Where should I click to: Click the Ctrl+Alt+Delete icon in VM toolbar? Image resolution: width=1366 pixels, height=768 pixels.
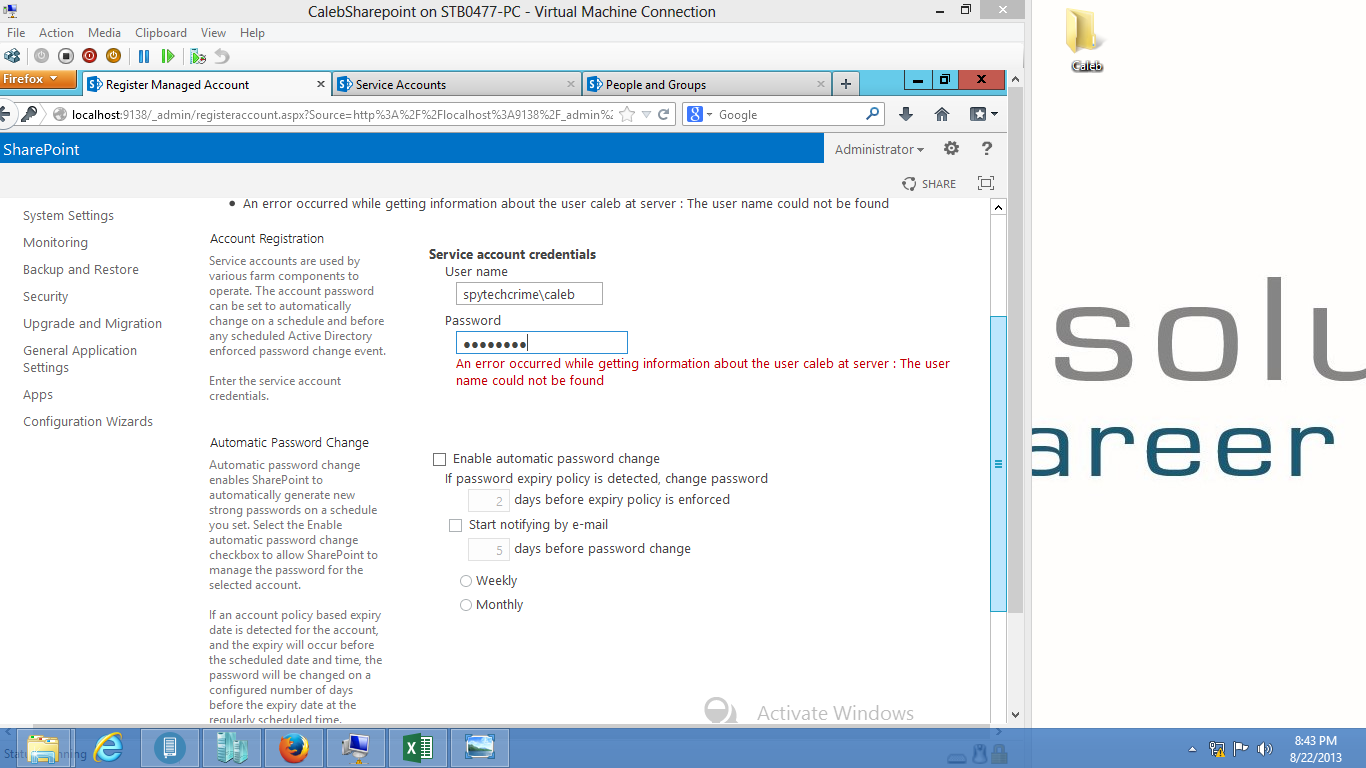(13, 57)
